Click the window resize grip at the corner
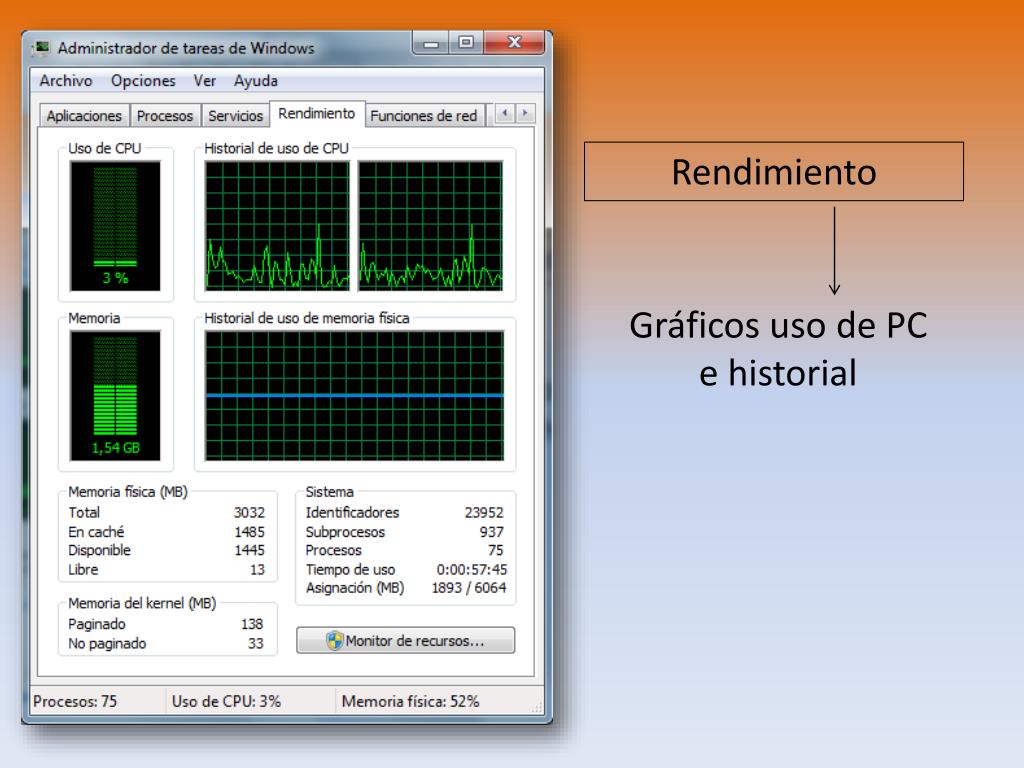Viewport: 1024px width, 768px height. (x=537, y=707)
